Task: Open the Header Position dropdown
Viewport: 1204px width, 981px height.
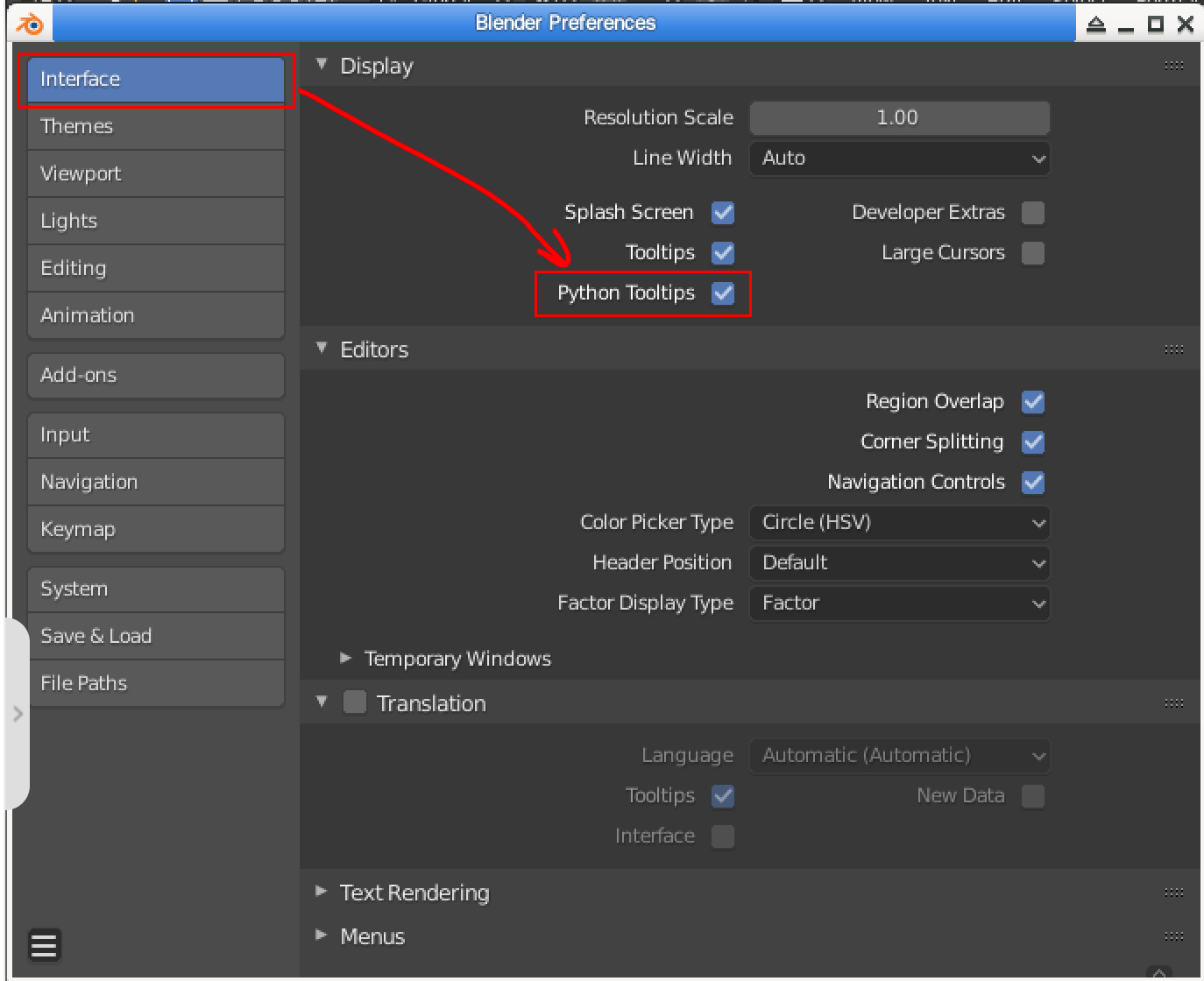Action: [900, 563]
